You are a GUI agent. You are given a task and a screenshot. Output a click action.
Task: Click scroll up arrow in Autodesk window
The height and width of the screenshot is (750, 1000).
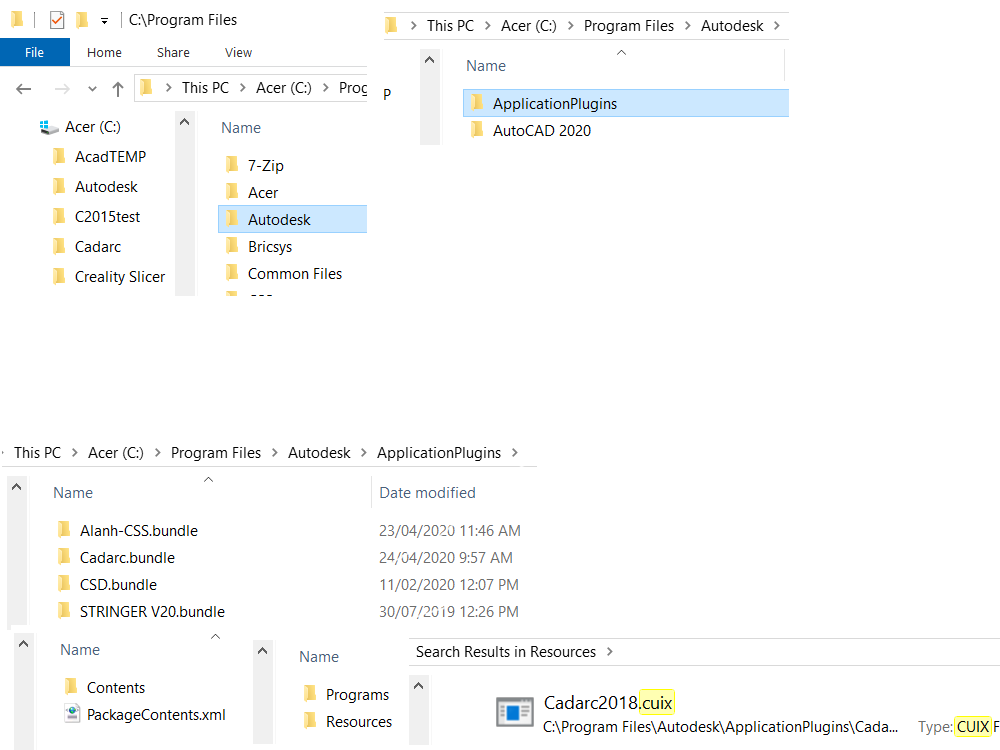(x=429, y=60)
